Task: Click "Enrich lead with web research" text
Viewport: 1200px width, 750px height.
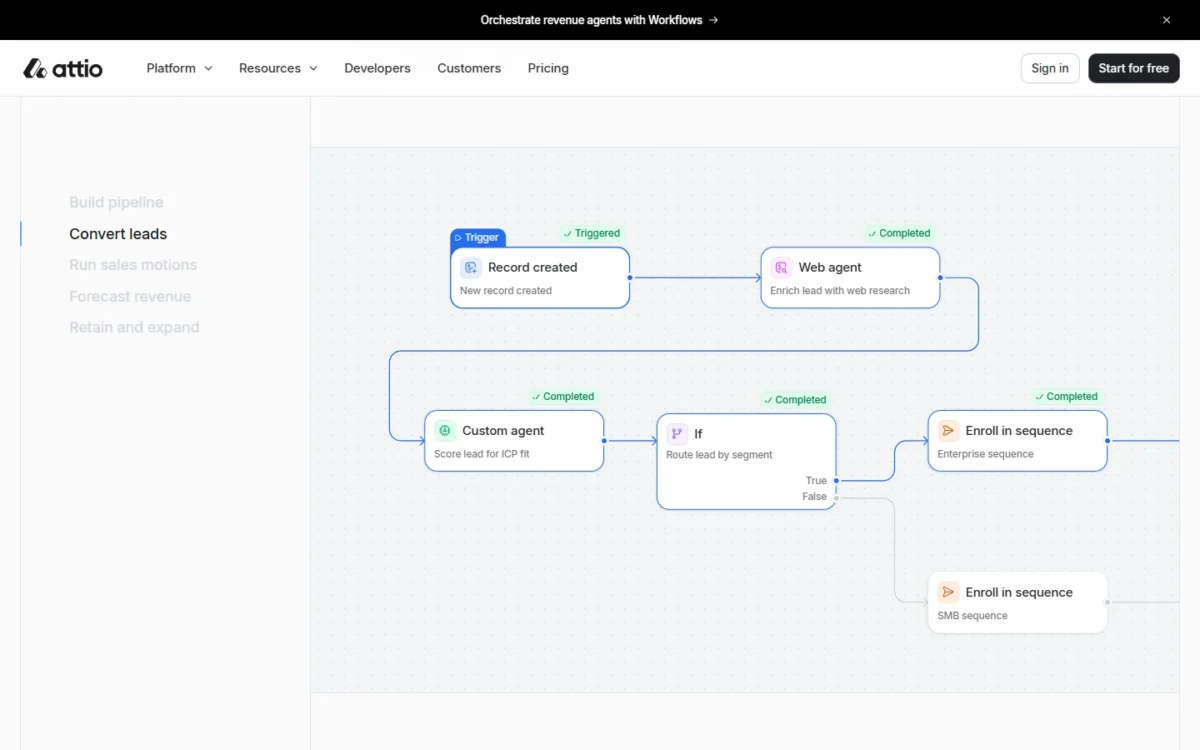Action: tap(840, 291)
